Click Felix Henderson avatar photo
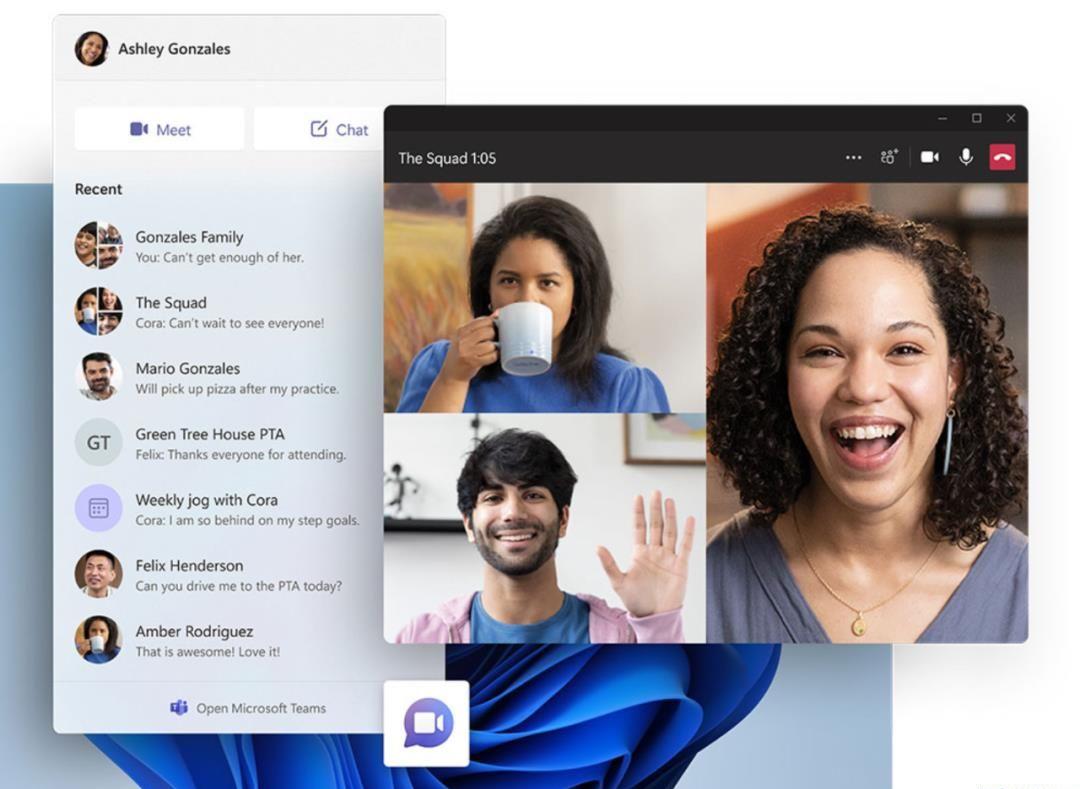 click(98, 574)
